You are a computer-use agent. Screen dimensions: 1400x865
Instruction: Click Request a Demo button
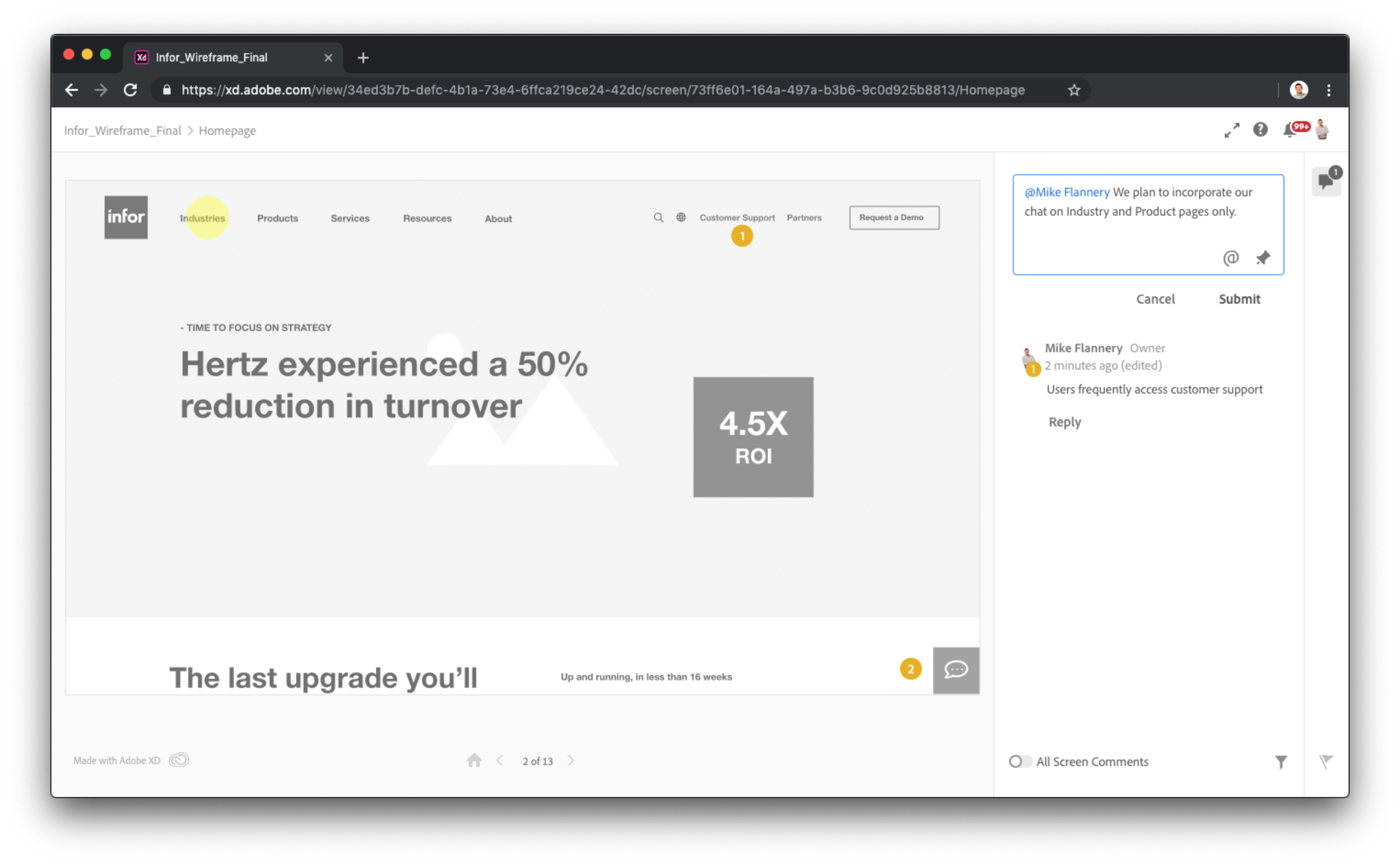[894, 218]
